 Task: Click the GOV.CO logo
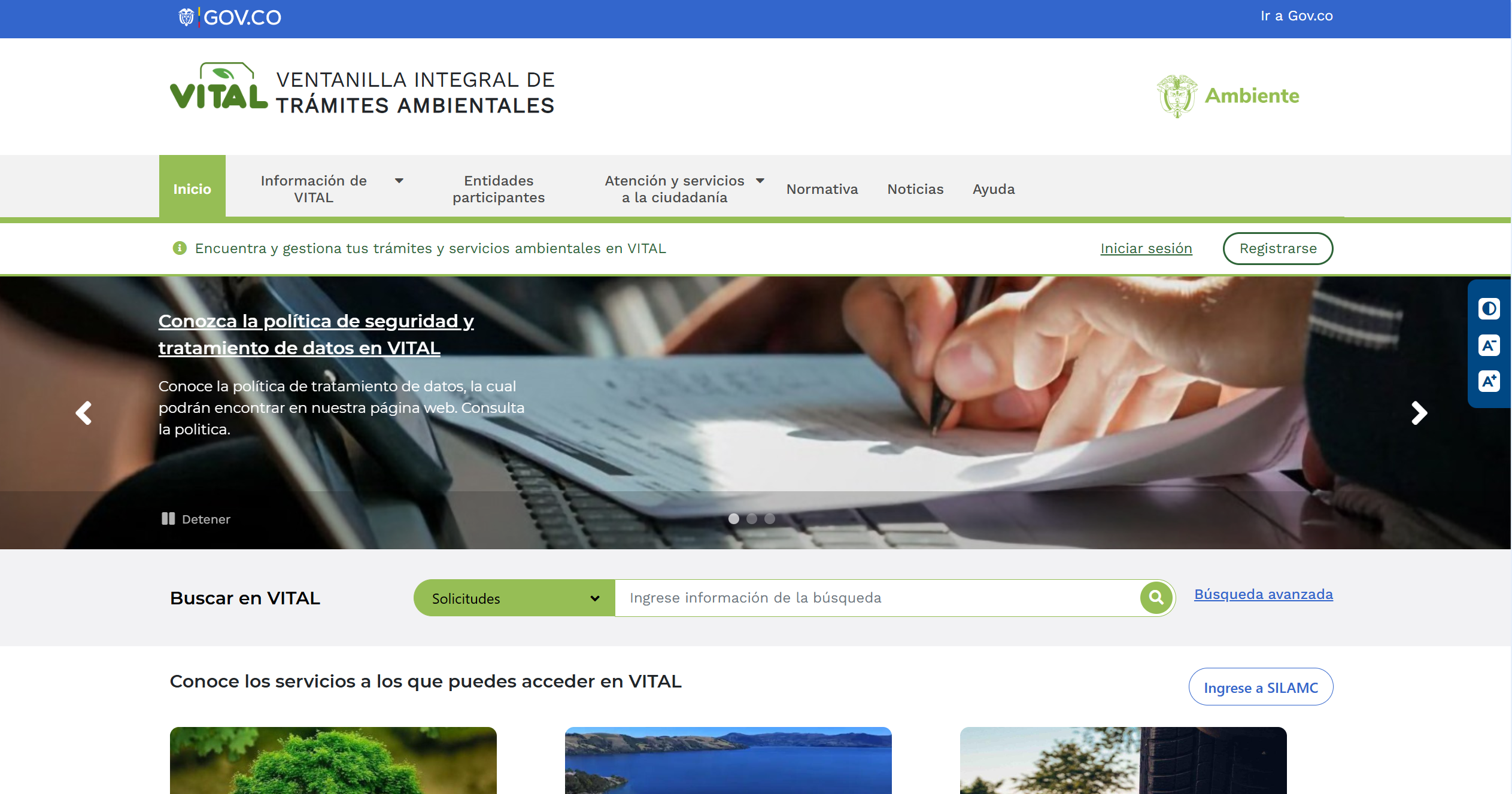(230, 17)
